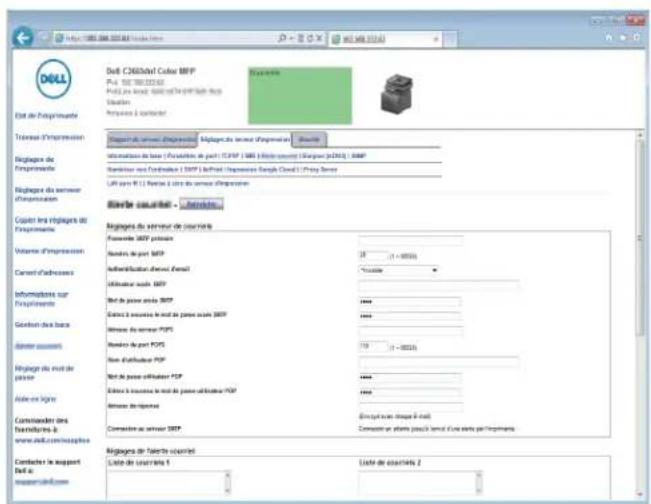This screenshot has width=651, height=504.
Task: Open the Proxy Server sub-link
Action: tap(320, 170)
